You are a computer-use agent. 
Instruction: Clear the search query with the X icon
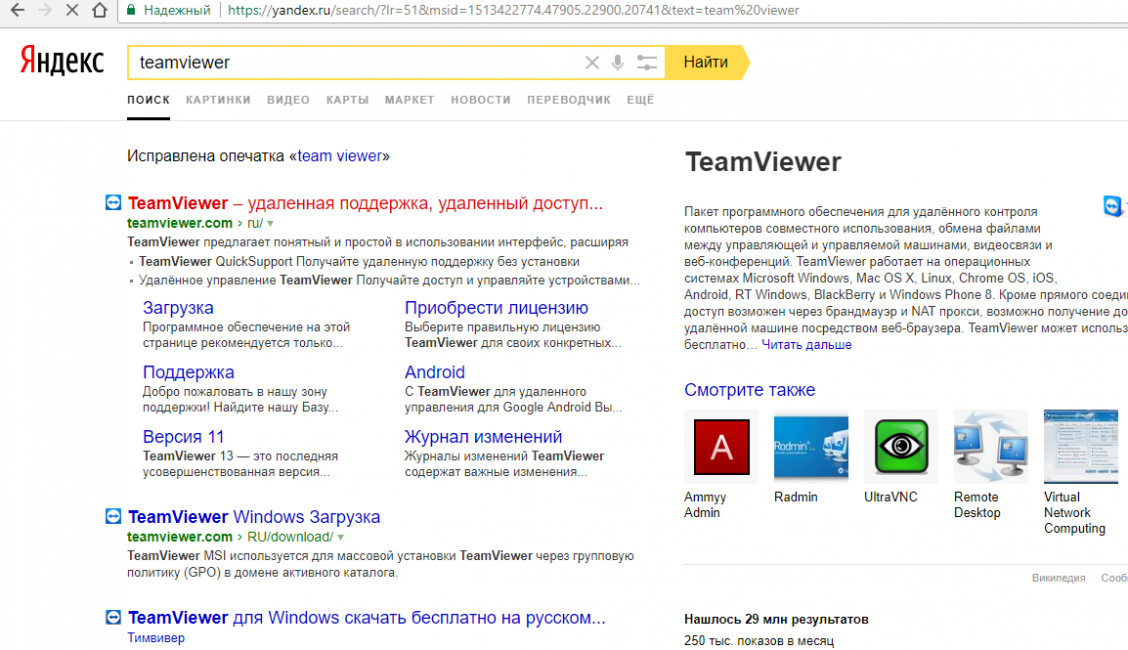point(592,63)
